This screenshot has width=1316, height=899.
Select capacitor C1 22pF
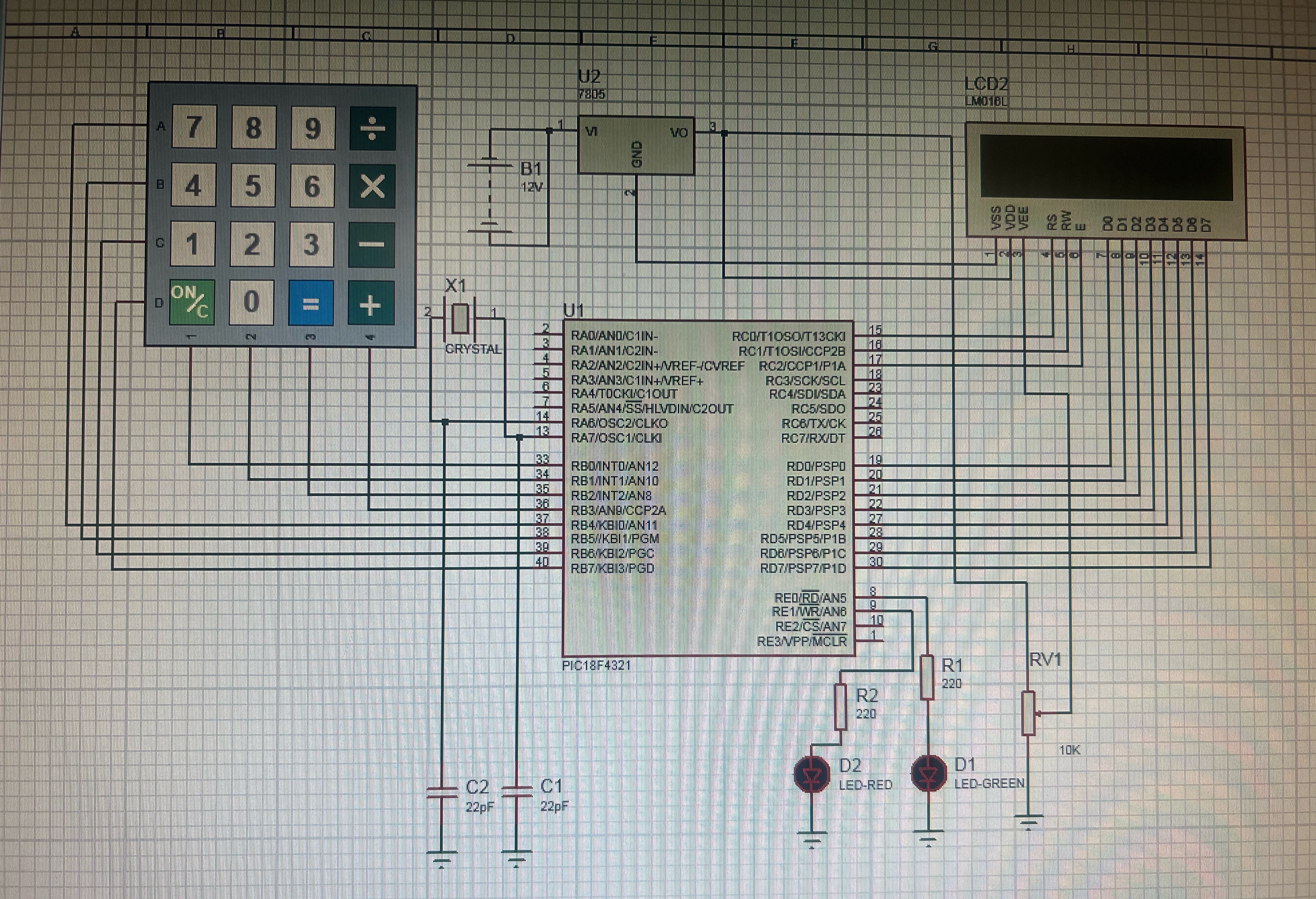click(517, 791)
